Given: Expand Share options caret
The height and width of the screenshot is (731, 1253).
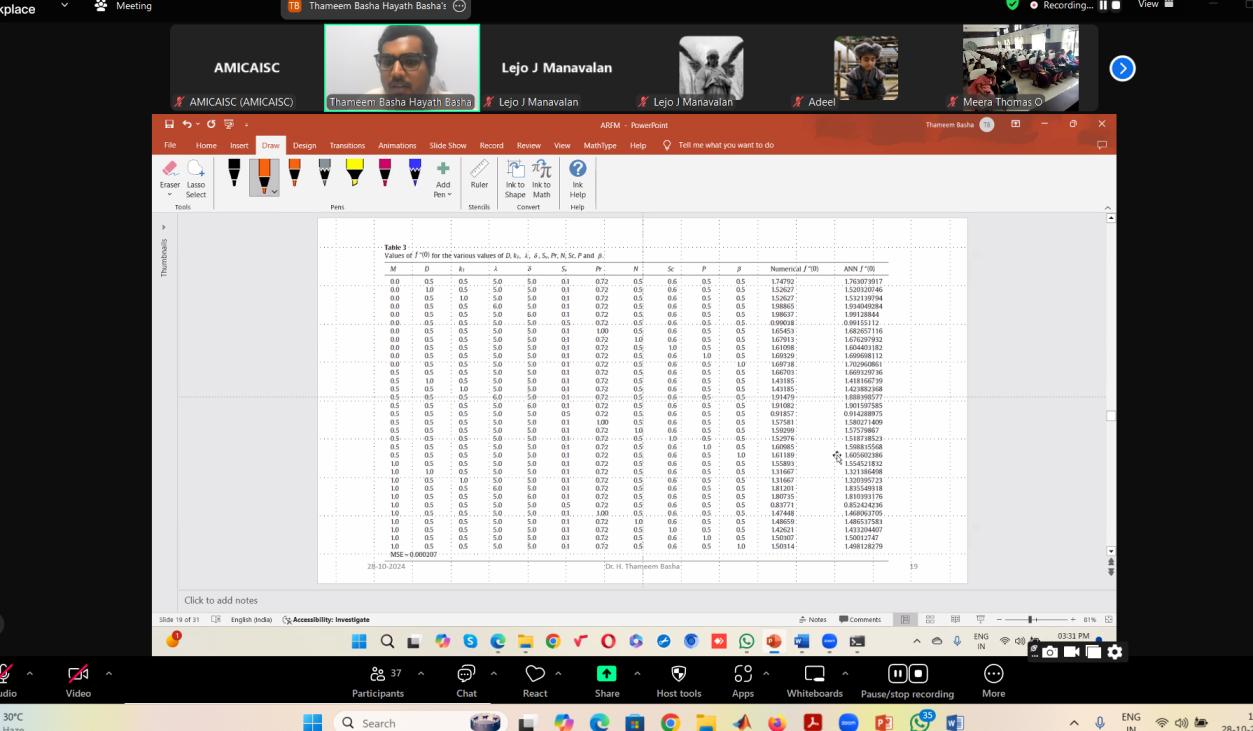Looking at the screenshot, I should (636, 672).
